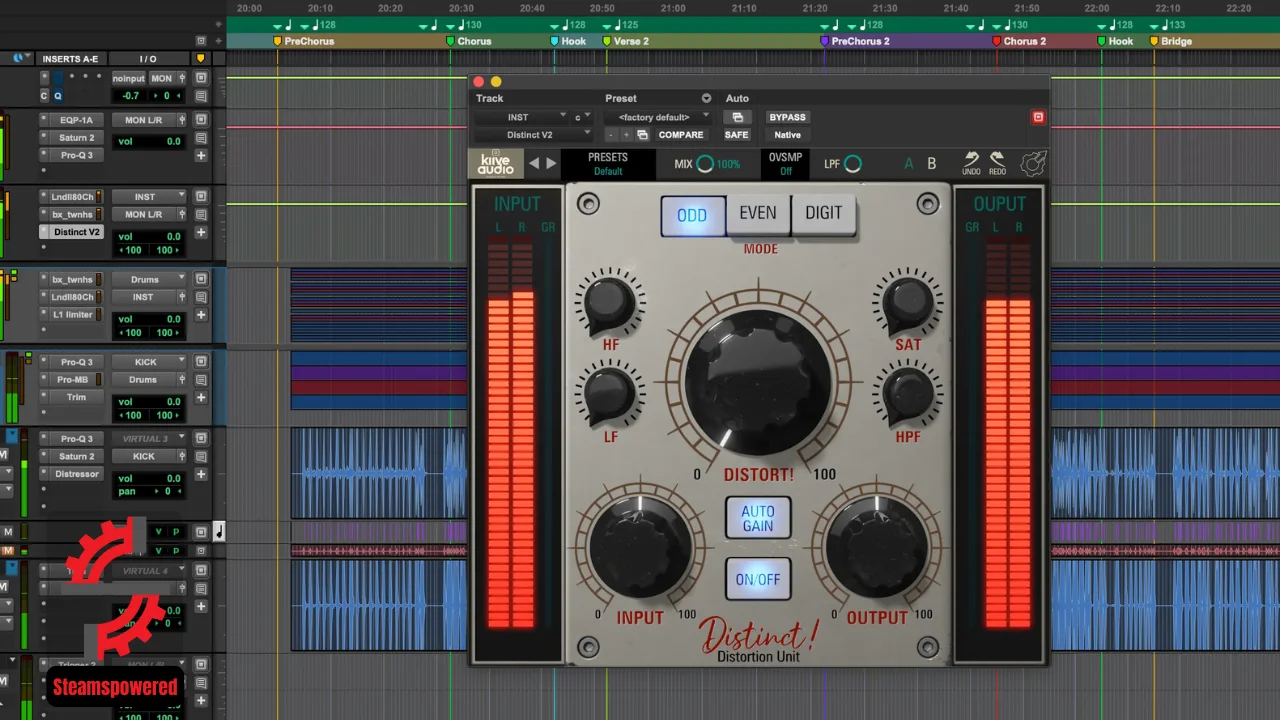Click the note icon beside the MIDI track
The image size is (1280, 720).
click(x=219, y=532)
